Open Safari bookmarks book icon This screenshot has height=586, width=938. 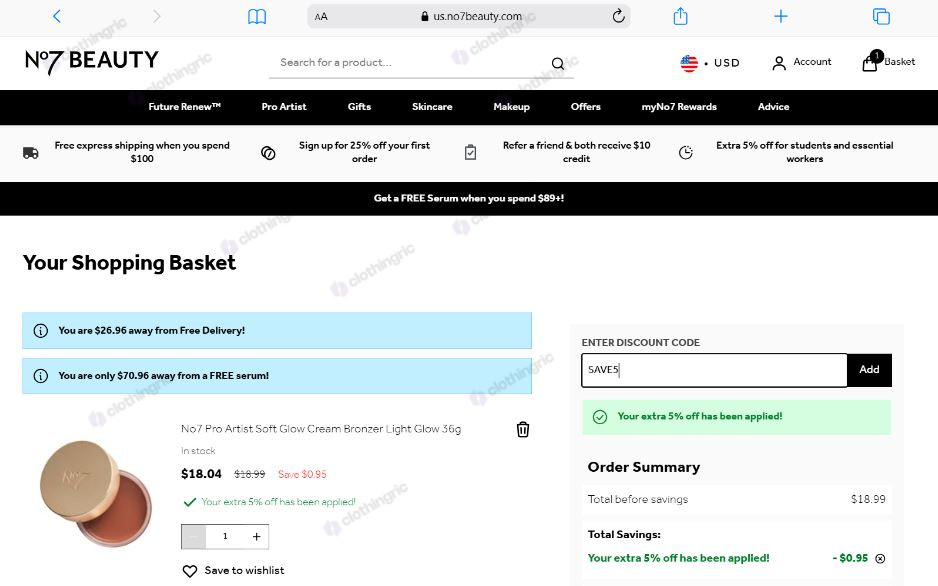click(257, 16)
